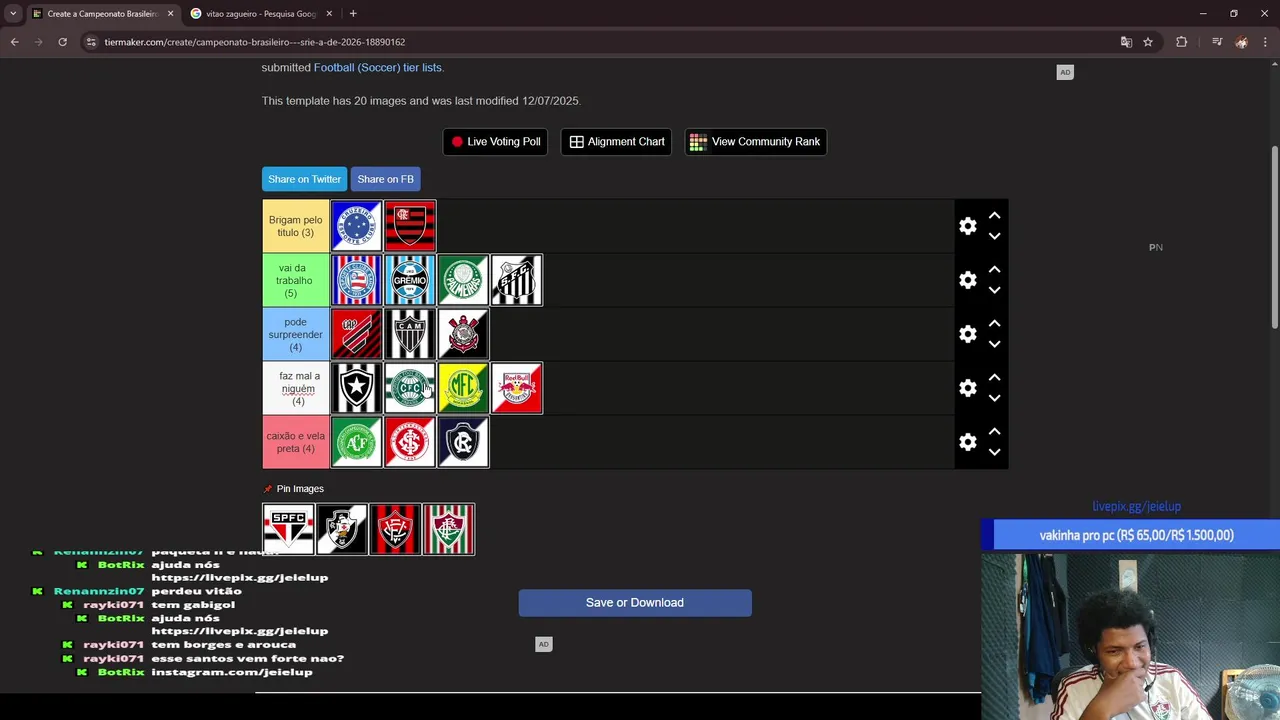Click the page vertical scrollbar

1275,237
